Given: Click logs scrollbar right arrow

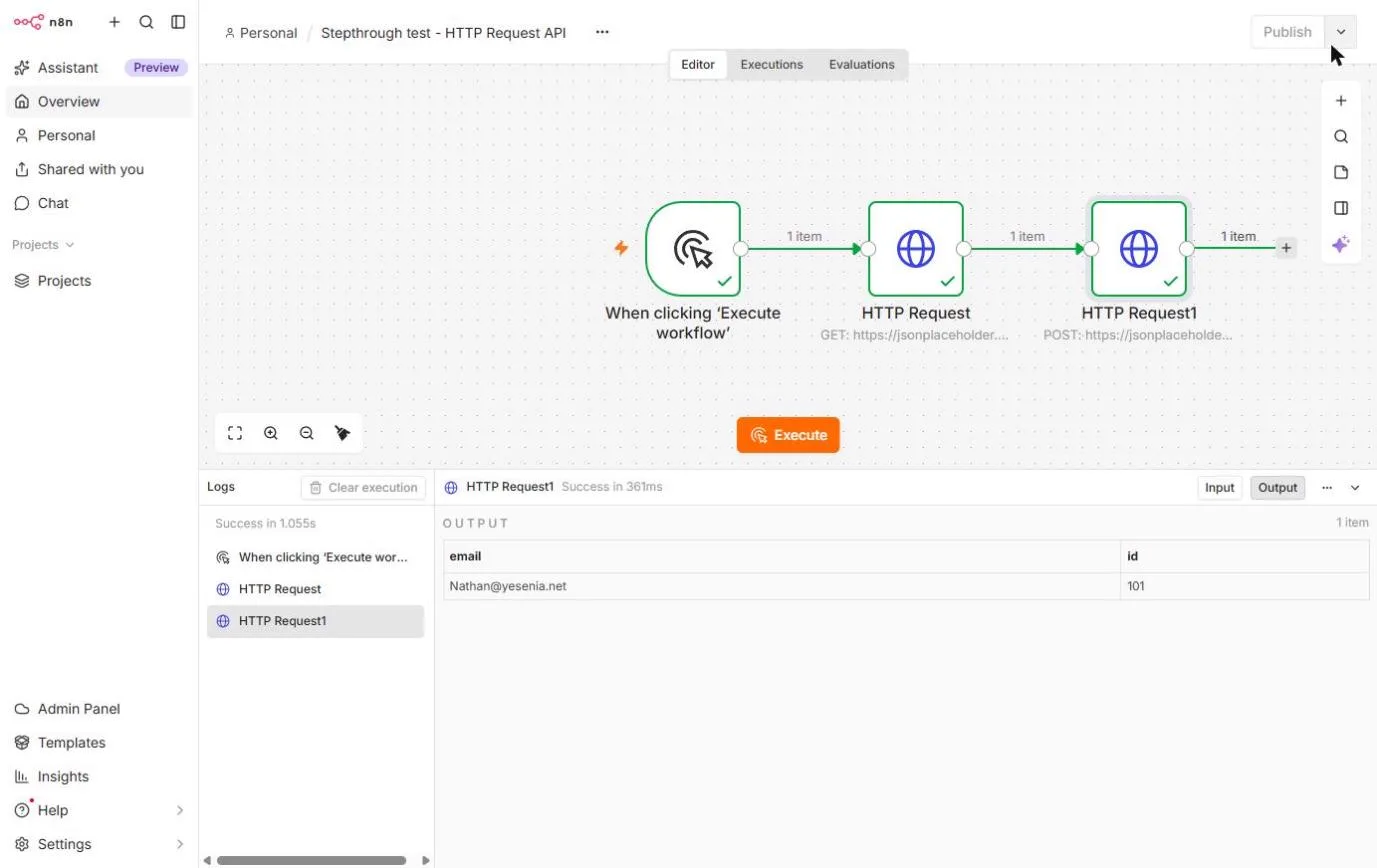Looking at the screenshot, I should (426, 860).
